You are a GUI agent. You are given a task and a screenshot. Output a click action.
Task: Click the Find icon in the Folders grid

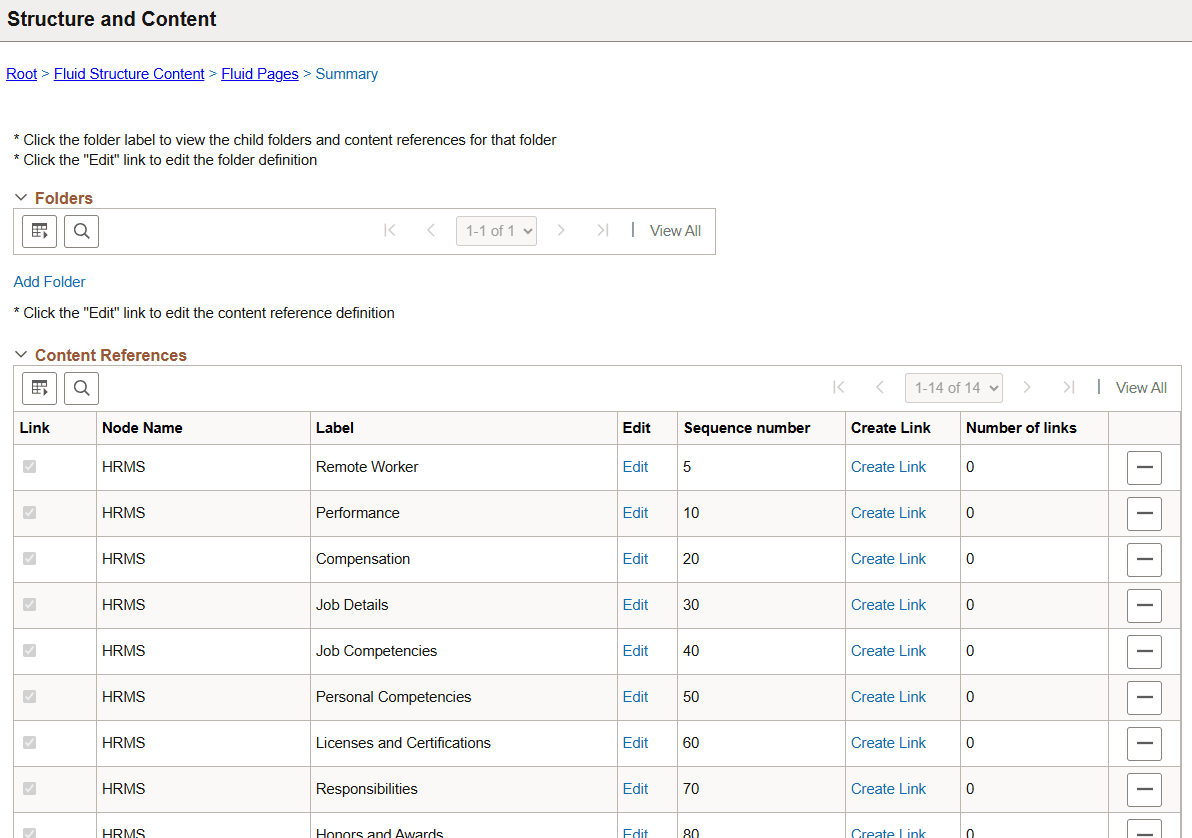pos(81,230)
